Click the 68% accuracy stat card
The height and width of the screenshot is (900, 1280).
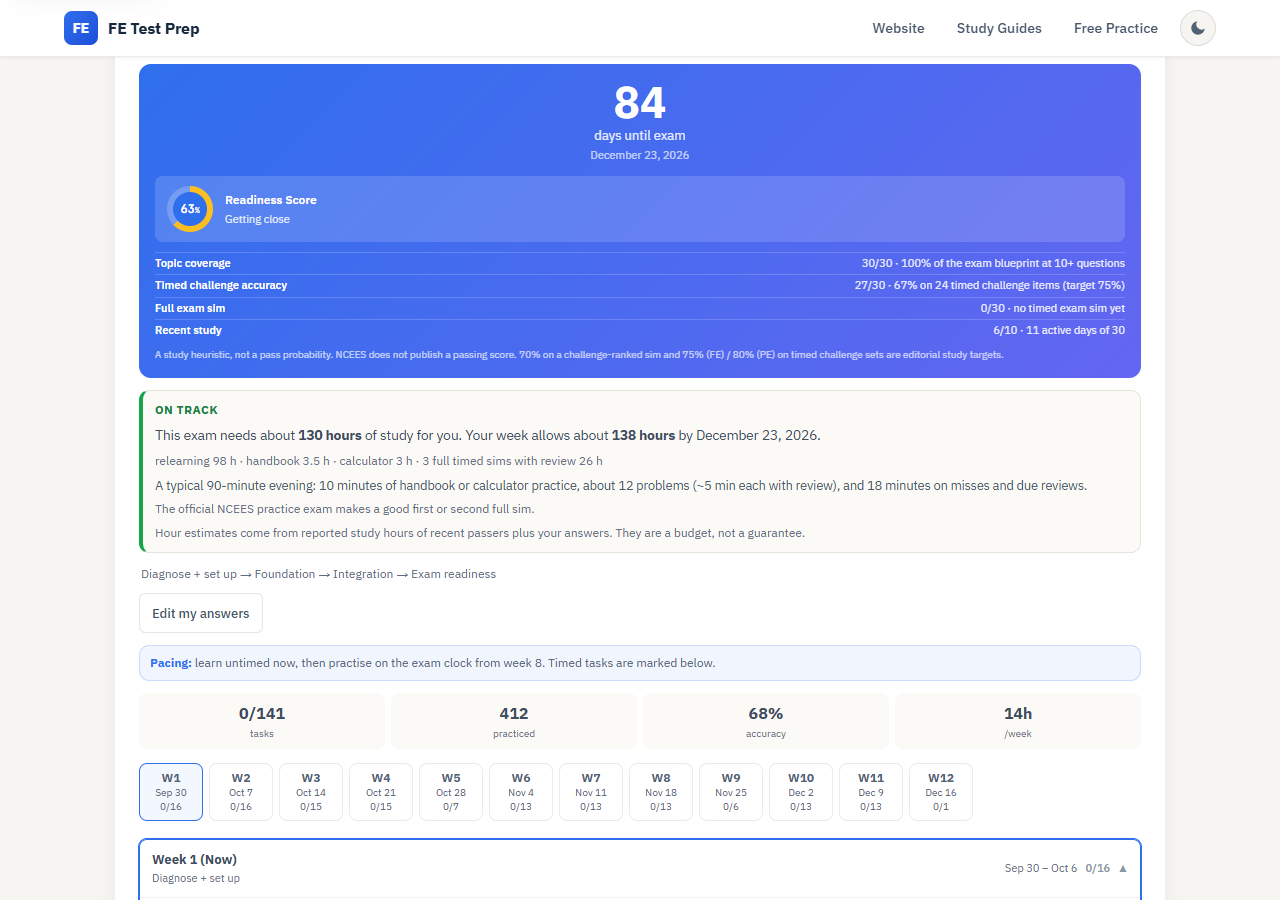(766, 721)
